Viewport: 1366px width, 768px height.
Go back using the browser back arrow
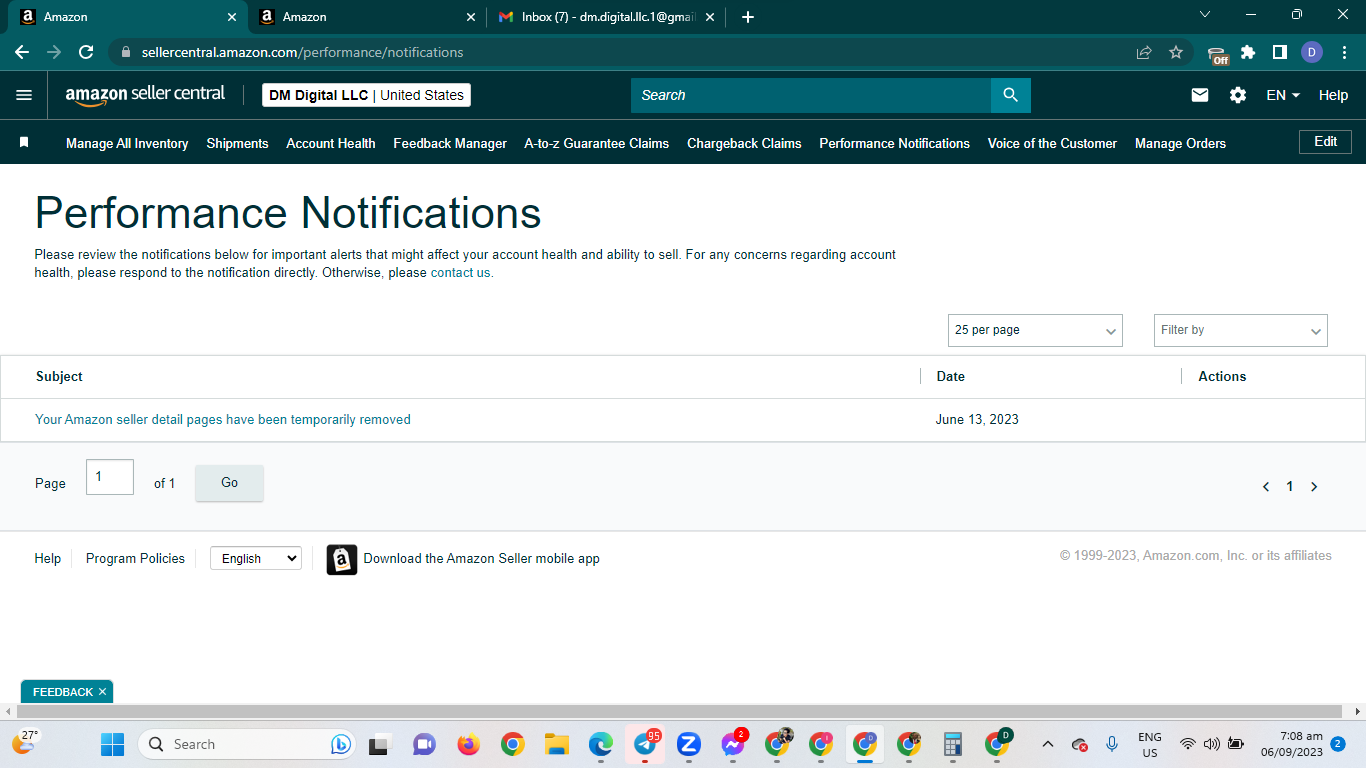[22, 52]
